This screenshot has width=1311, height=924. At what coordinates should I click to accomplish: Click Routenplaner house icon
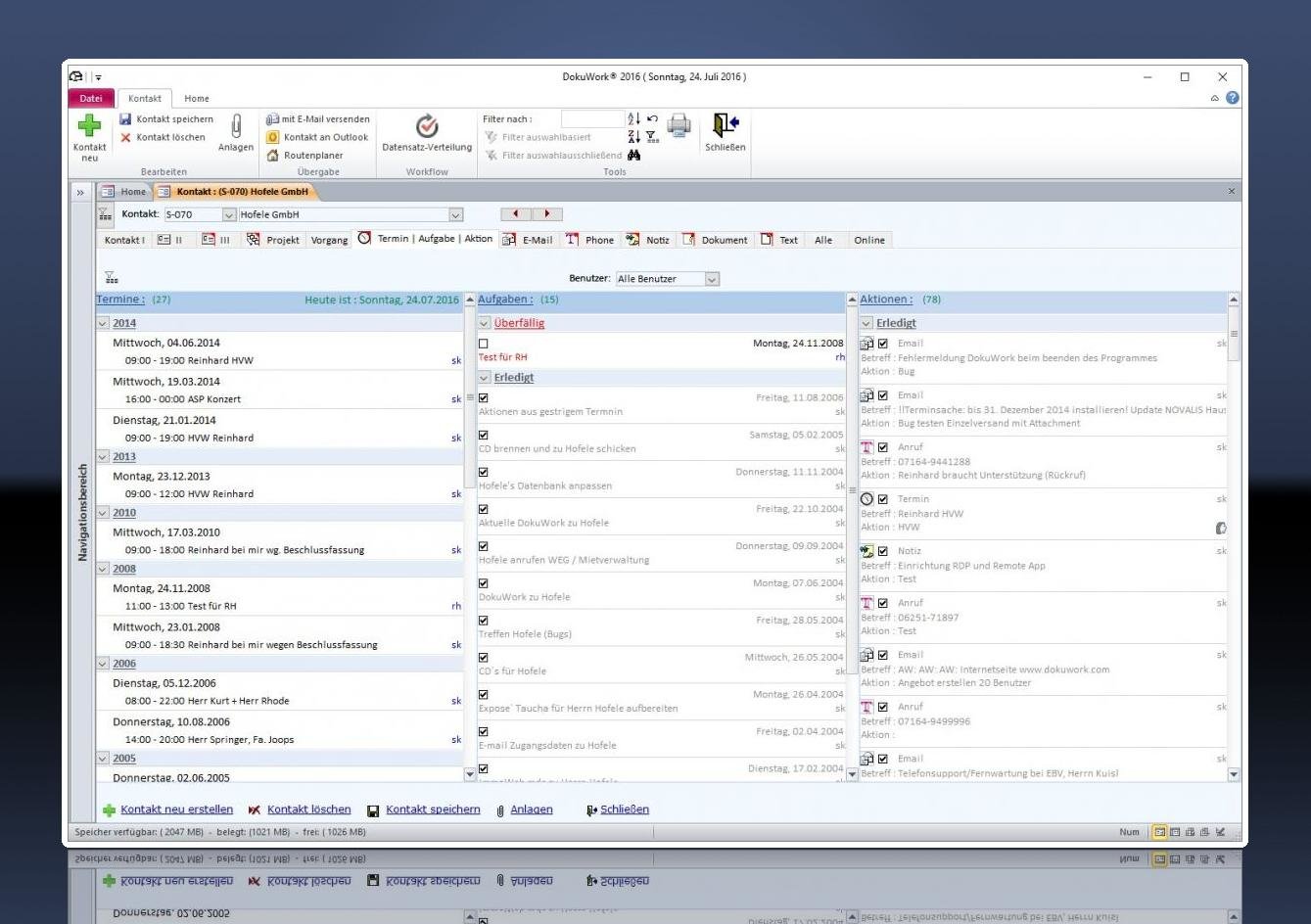pyautogui.click(x=273, y=155)
